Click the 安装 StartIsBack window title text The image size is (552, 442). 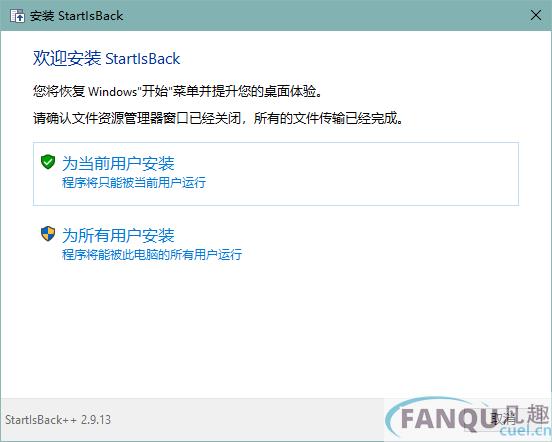(76, 16)
